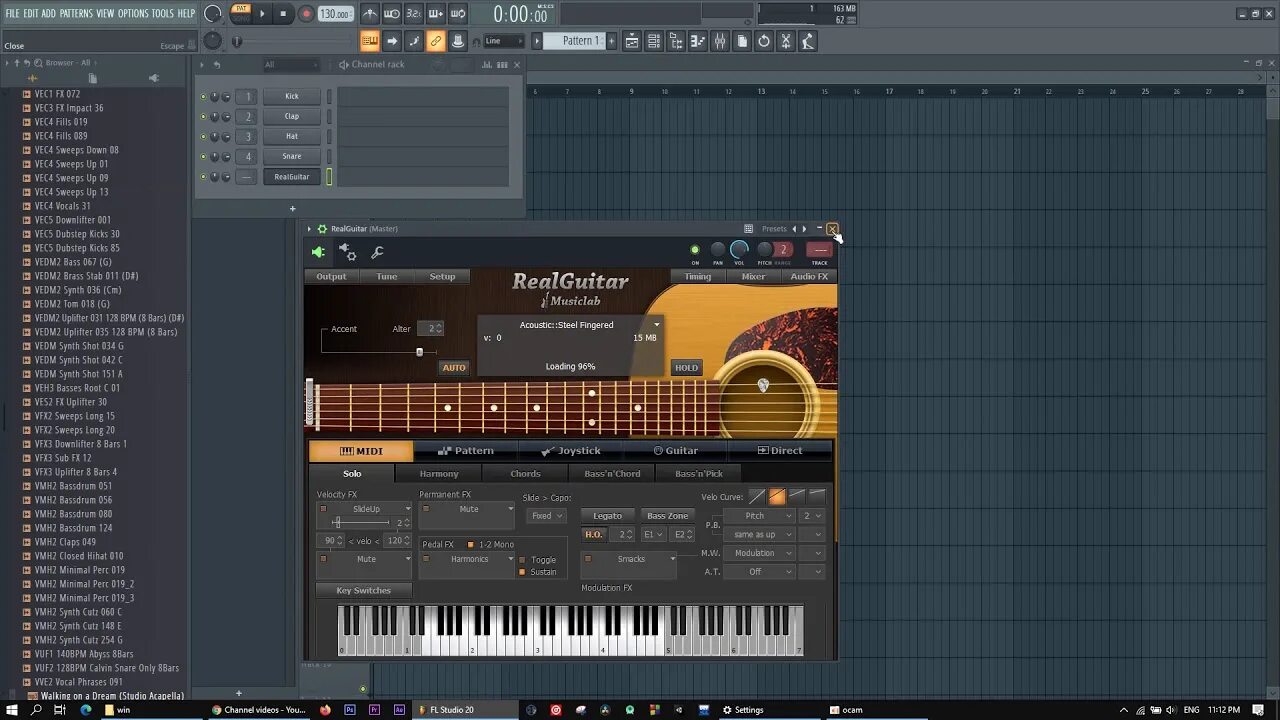Screen dimensions: 1280x720
Task: Click the green plug icon in RealGuitar wrapper
Action: click(318, 252)
